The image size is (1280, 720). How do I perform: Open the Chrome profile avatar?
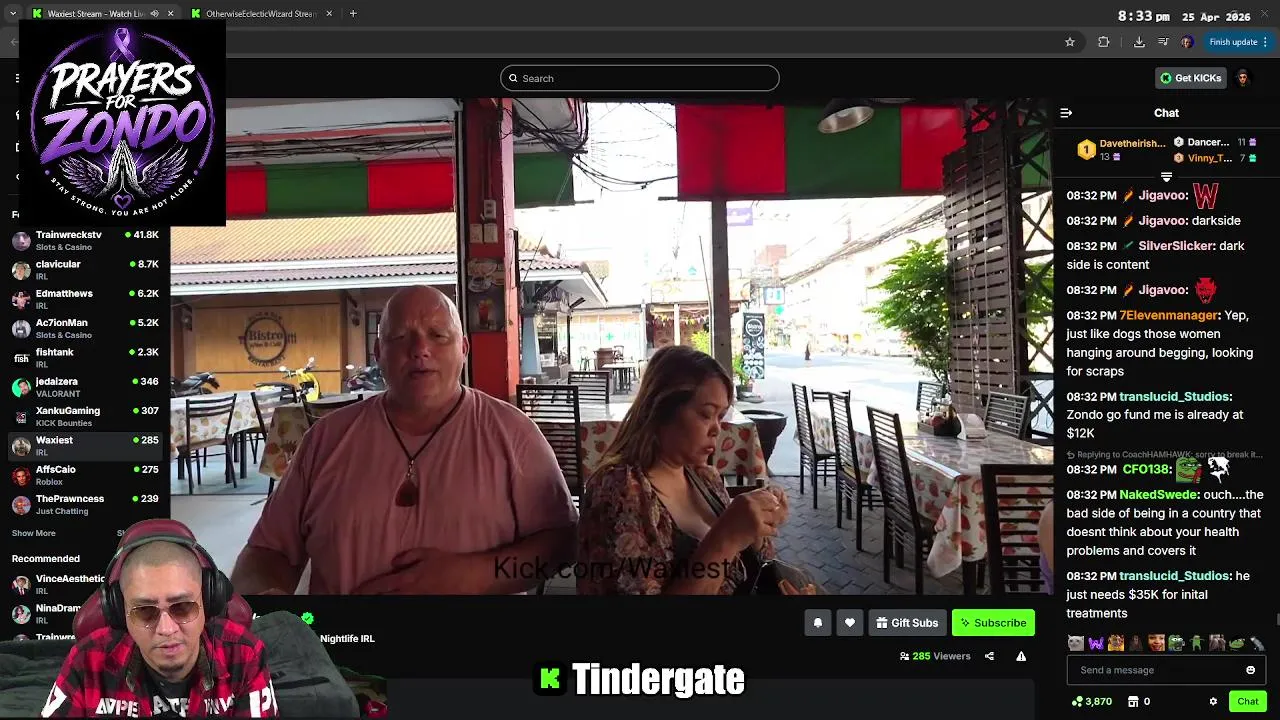[x=1187, y=42]
